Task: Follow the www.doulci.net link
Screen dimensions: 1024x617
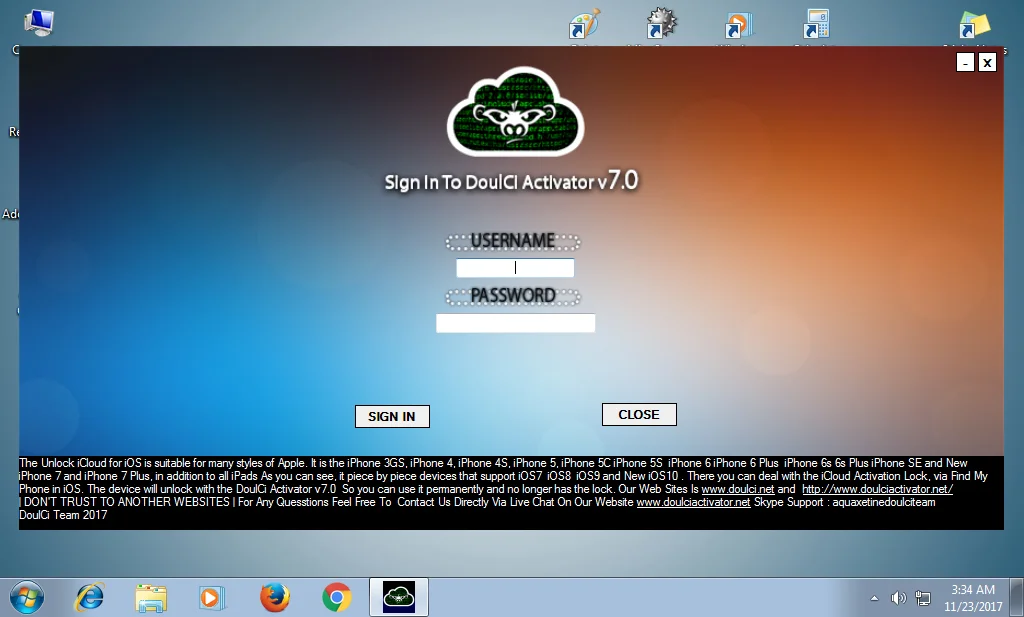Action: coord(739,489)
